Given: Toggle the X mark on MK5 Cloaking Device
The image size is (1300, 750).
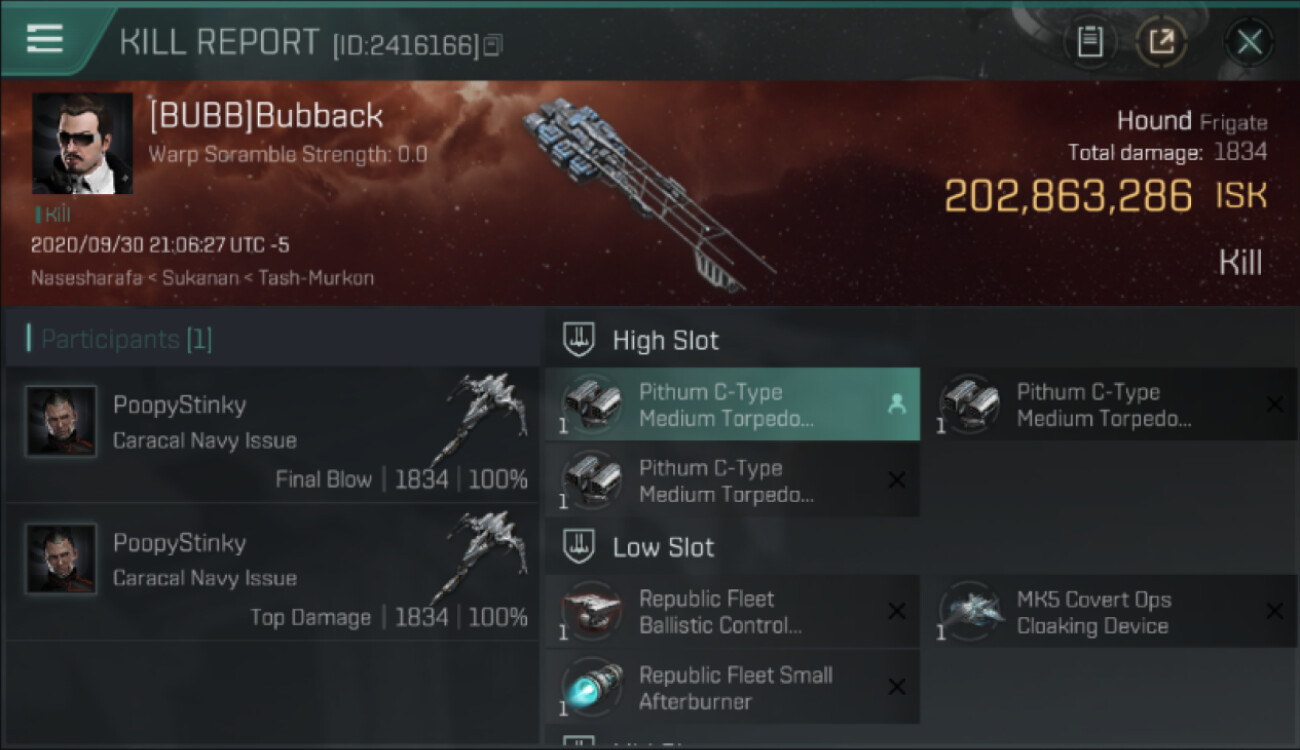Looking at the screenshot, I should pyautogui.click(x=1274, y=611).
